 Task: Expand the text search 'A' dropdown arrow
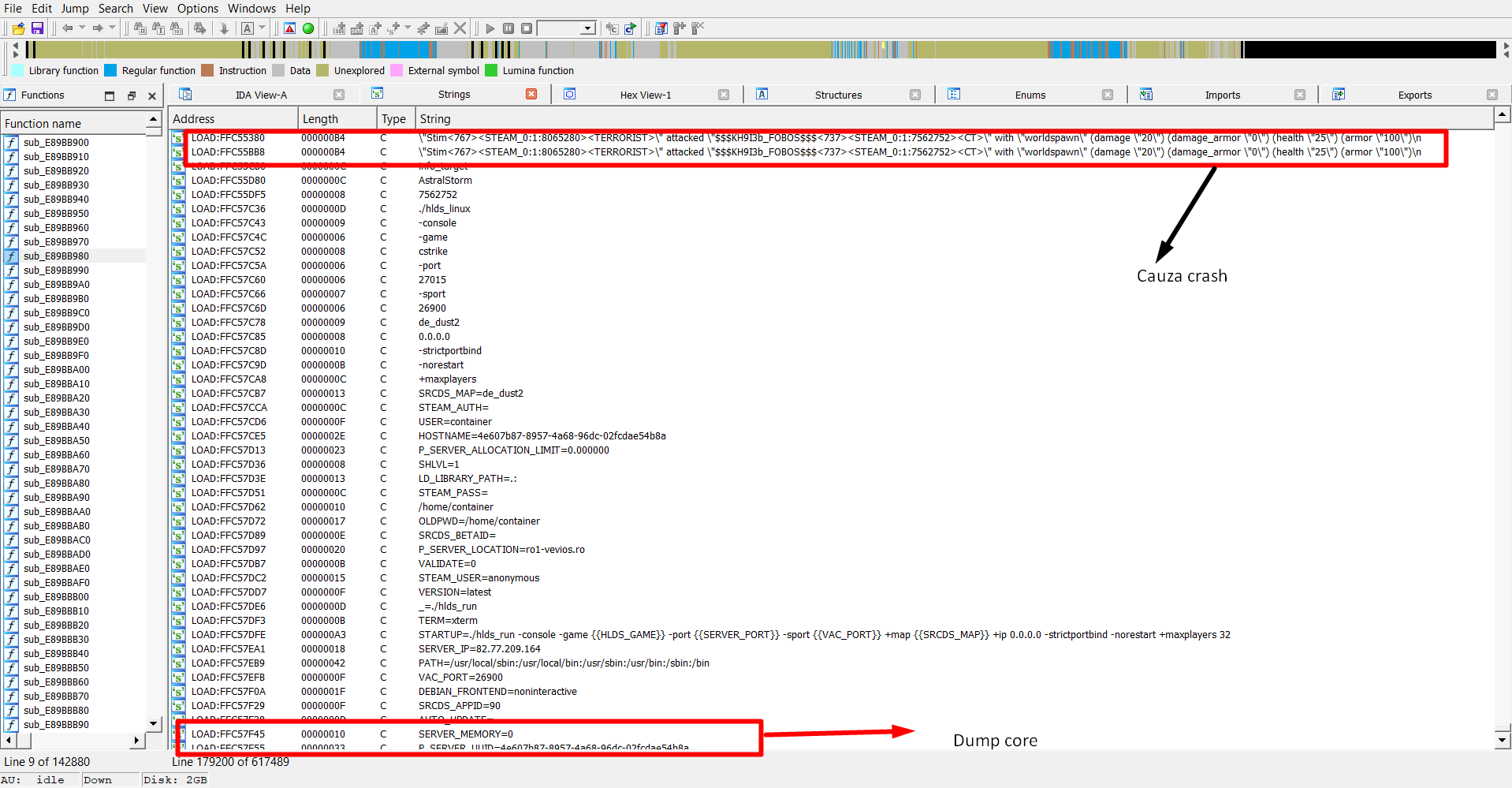pos(263,28)
